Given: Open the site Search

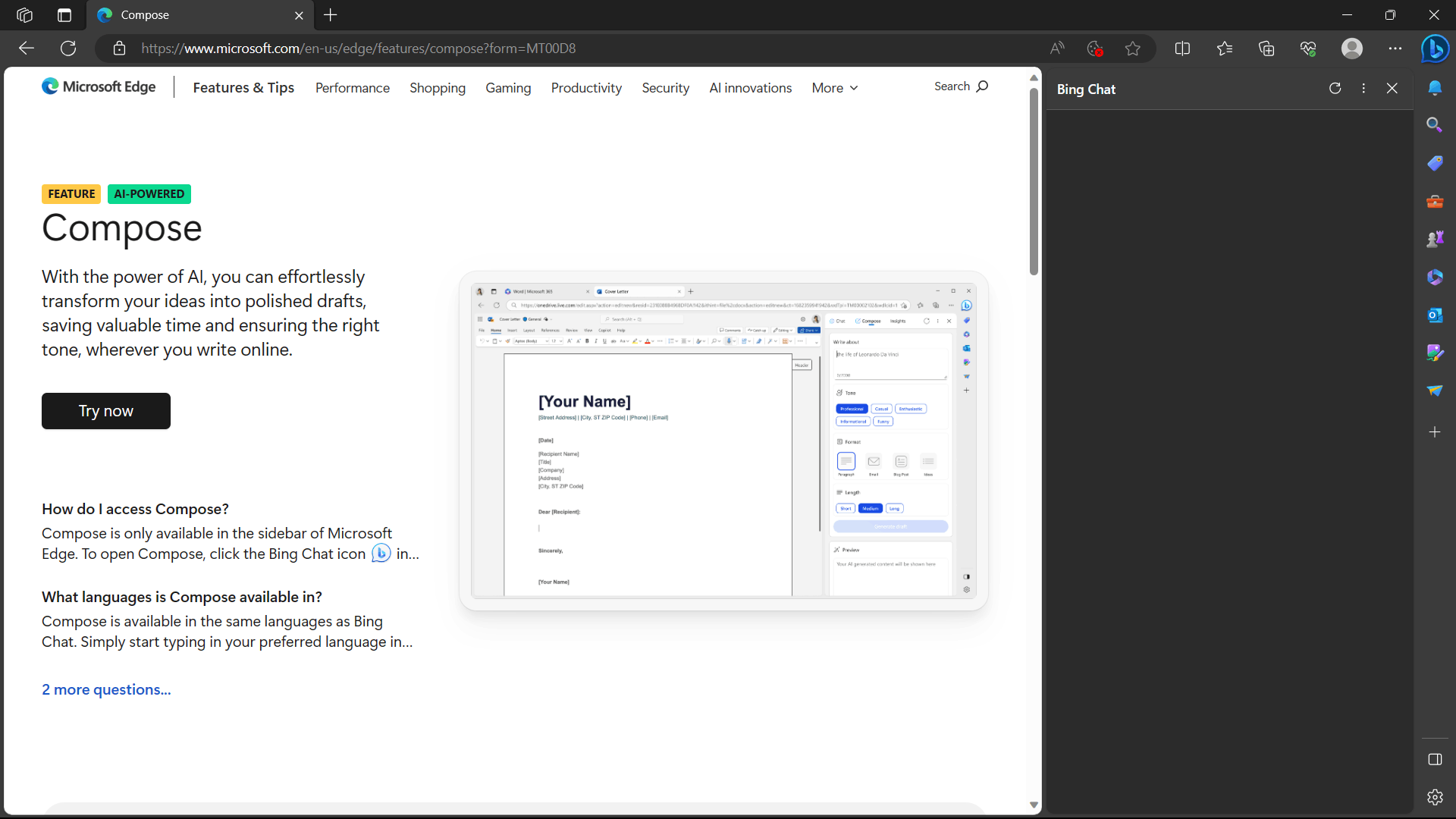Looking at the screenshot, I should point(961,86).
